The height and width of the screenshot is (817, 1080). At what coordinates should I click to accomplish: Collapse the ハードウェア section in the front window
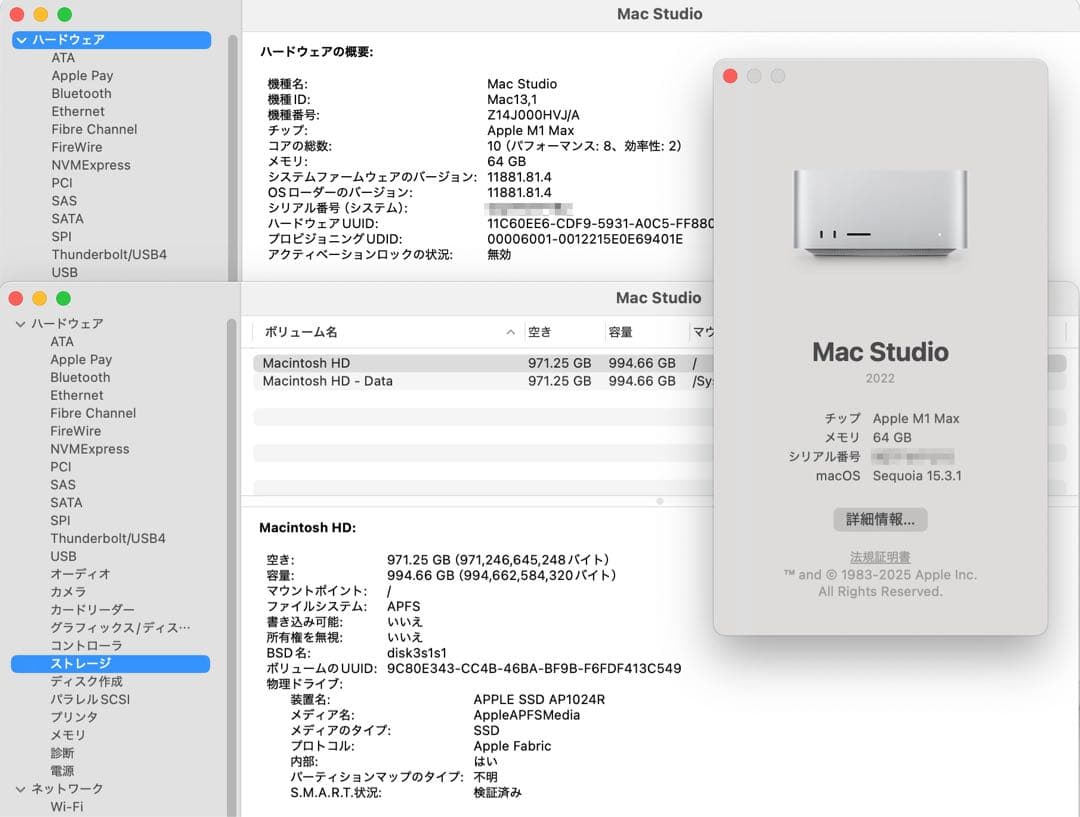(20, 323)
